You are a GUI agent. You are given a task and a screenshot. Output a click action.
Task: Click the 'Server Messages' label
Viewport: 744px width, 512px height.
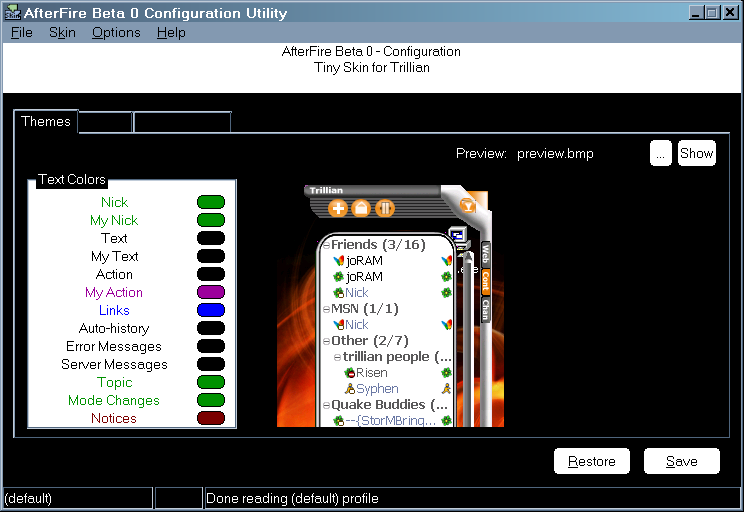tap(114, 364)
